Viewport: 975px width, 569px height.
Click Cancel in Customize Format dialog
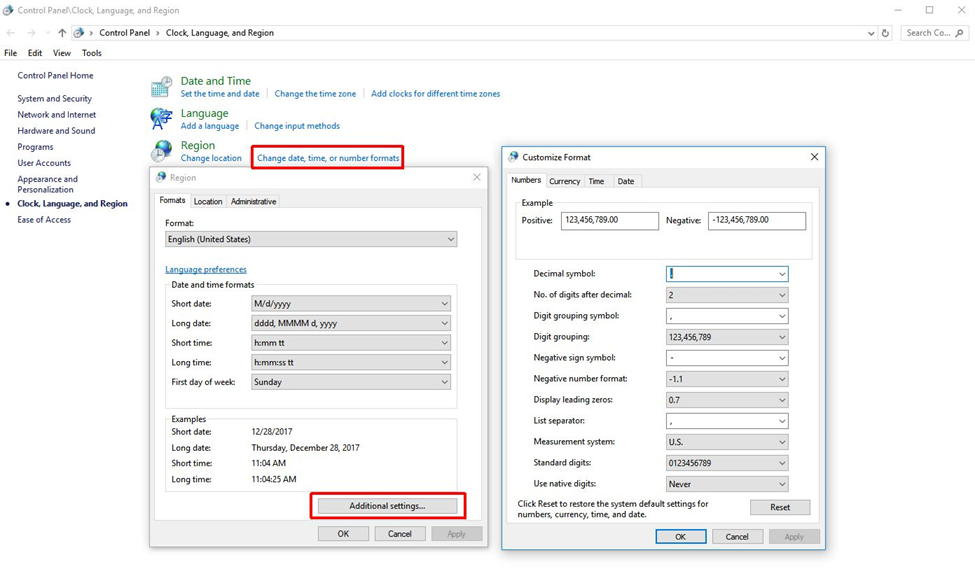click(x=737, y=537)
